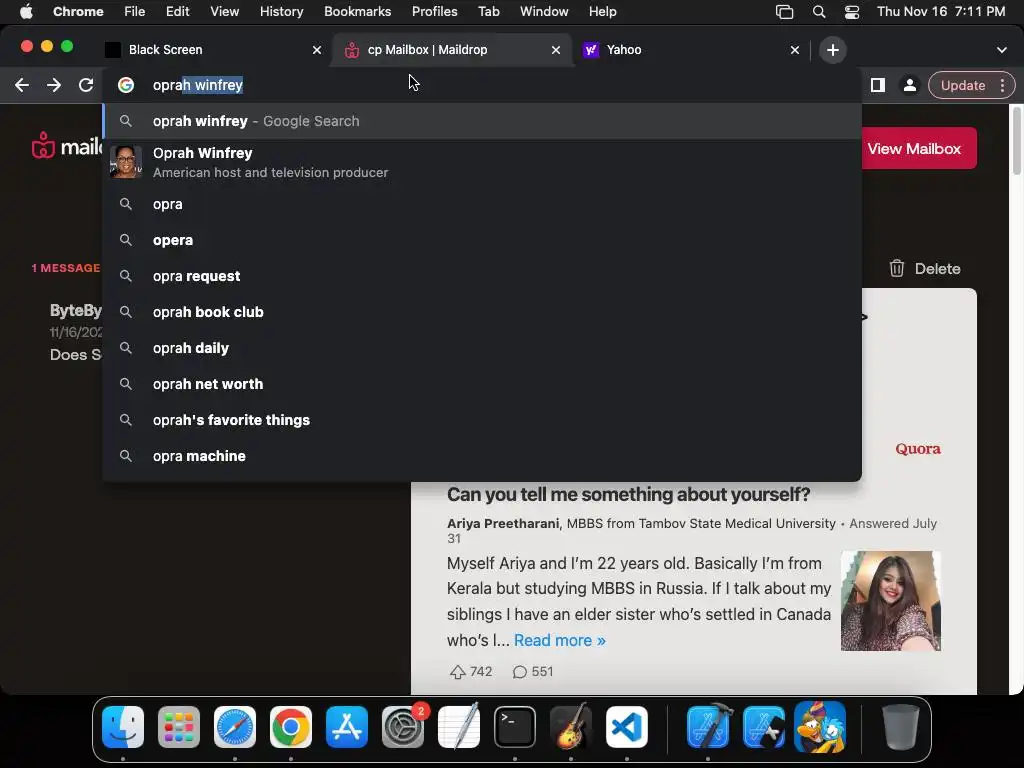Reload the current page
Viewport: 1024px width, 768px height.
(x=86, y=85)
